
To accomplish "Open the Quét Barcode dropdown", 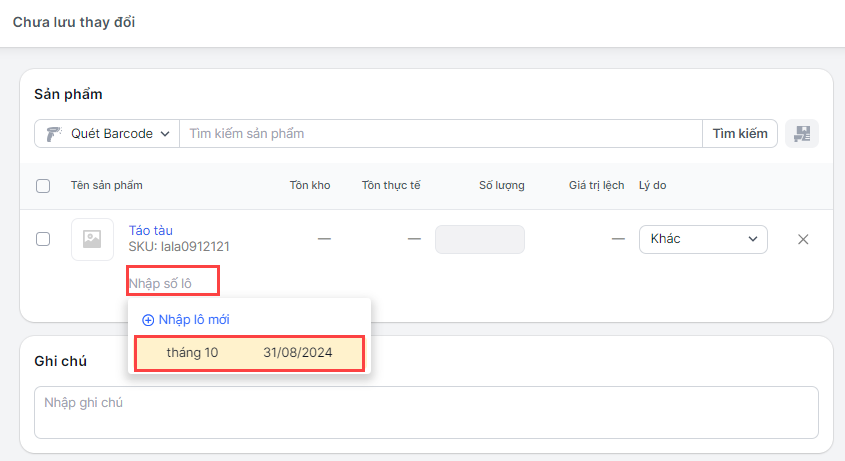I will [107, 134].
